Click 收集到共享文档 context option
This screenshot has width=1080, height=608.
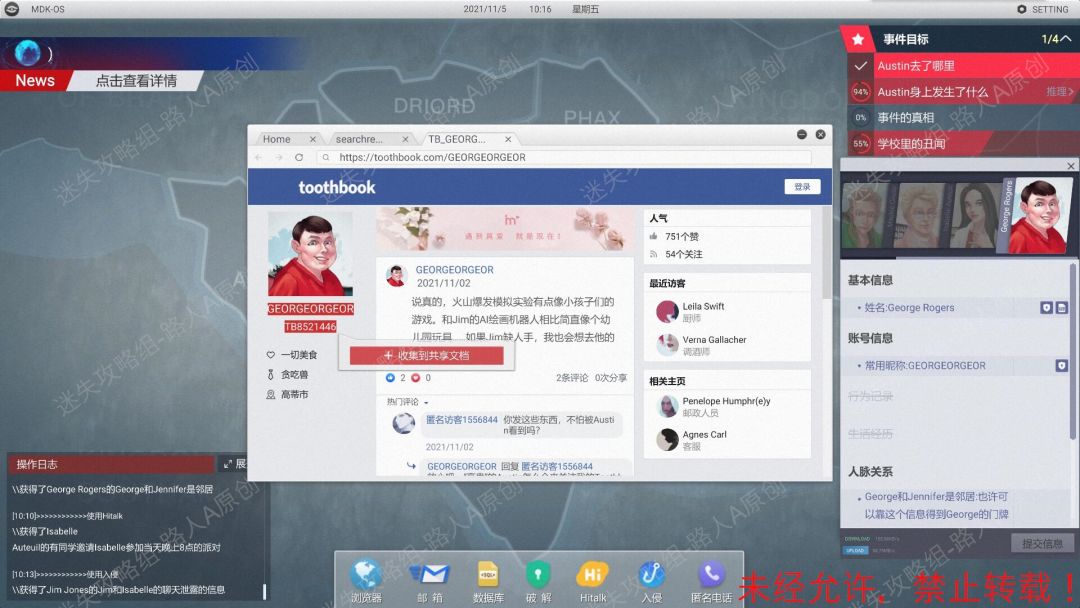click(x=426, y=355)
